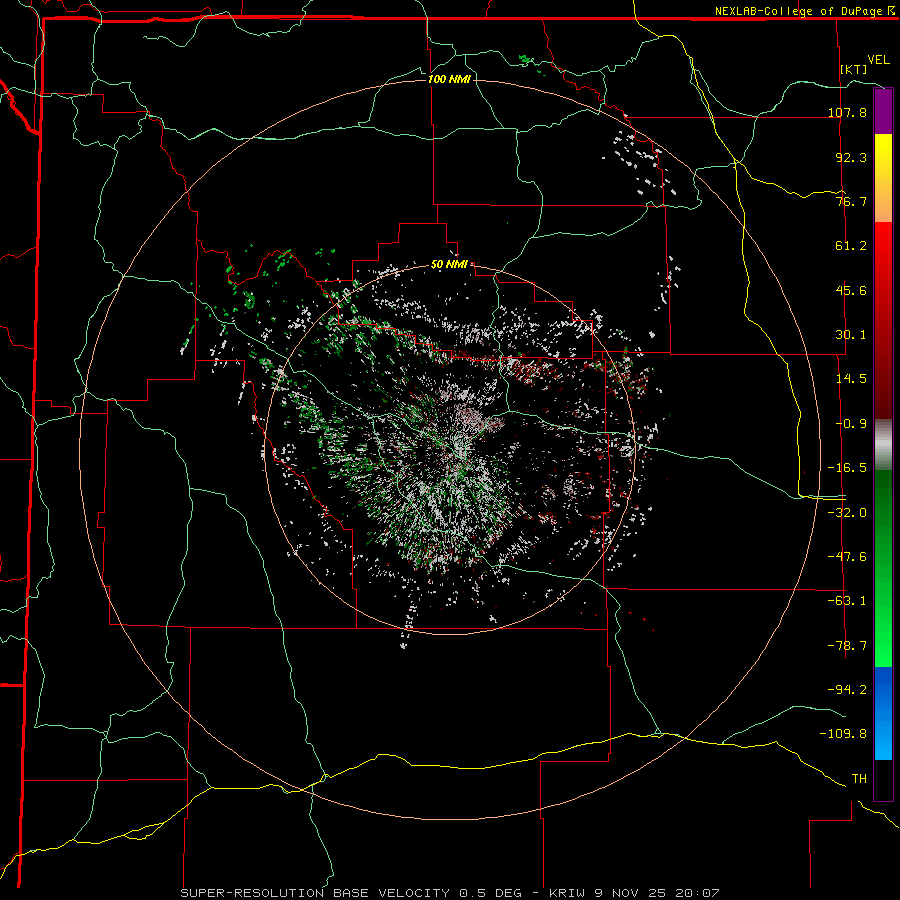Click the -78.7 velocity scale value
The height and width of the screenshot is (900, 900).
847,646
